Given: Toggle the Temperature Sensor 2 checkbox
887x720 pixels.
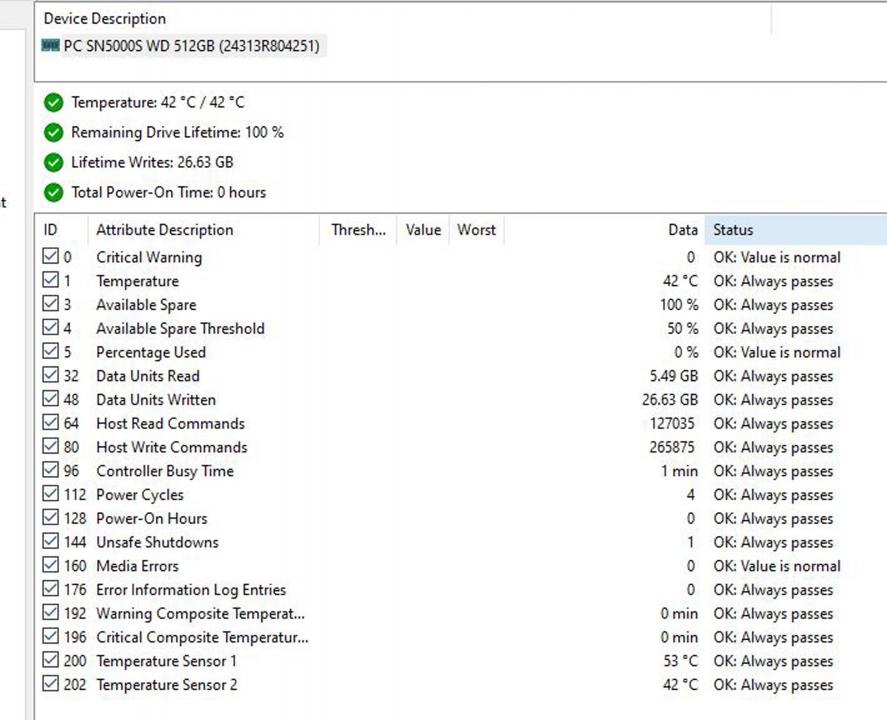Looking at the screenshot, I should (x=51, y=685).
